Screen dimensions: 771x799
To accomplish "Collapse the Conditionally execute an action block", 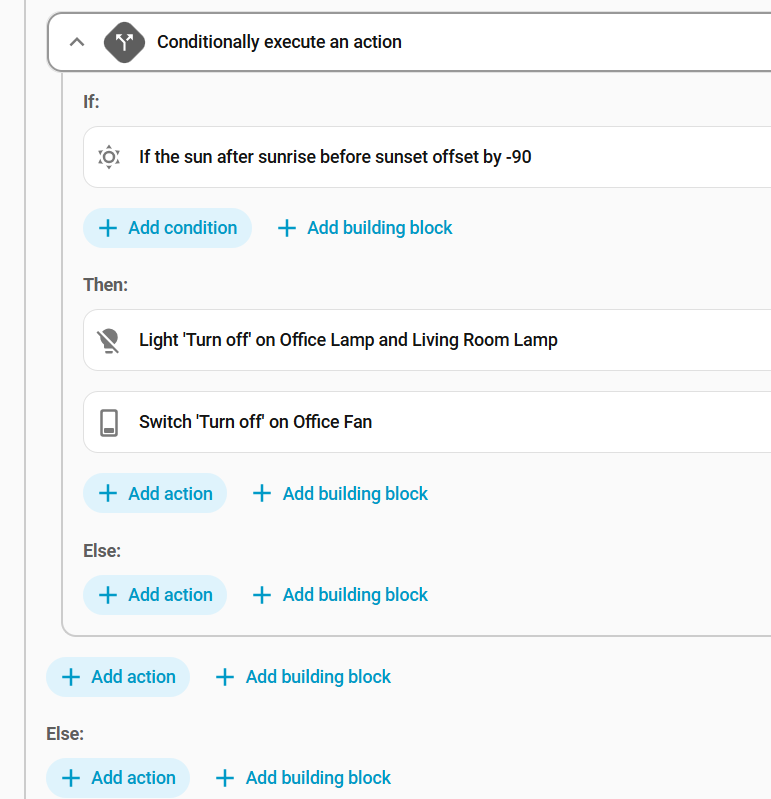I will click(x=77, y=42).
